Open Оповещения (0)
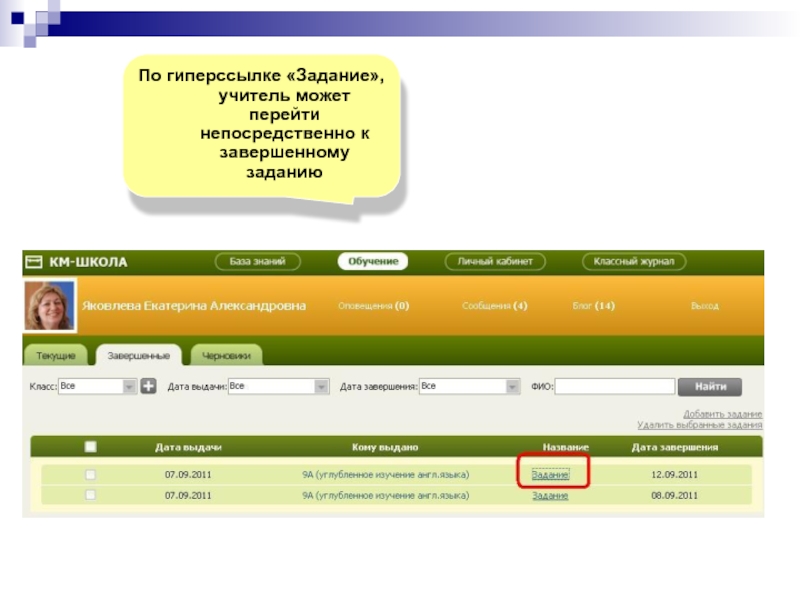This screenshot has height=600, width=800. click(373, 306)
